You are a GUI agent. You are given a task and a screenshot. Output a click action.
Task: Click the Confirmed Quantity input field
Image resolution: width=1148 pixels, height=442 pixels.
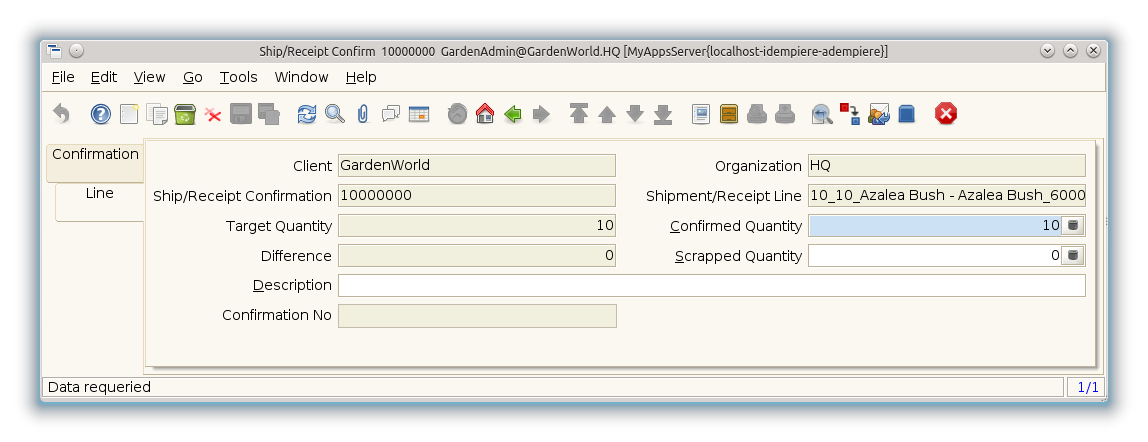click(934, 226)
